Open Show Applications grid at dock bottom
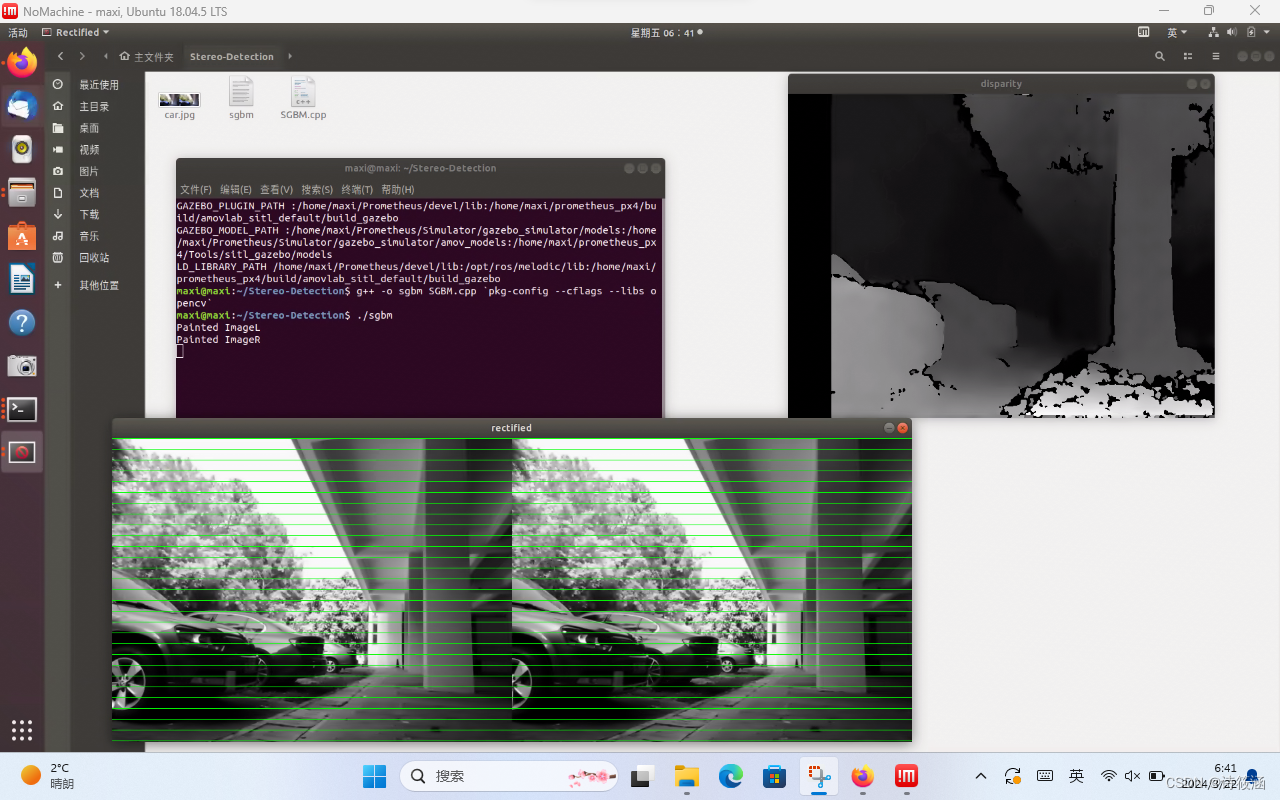Screen dimensions: 1280x800 point(21,729)
